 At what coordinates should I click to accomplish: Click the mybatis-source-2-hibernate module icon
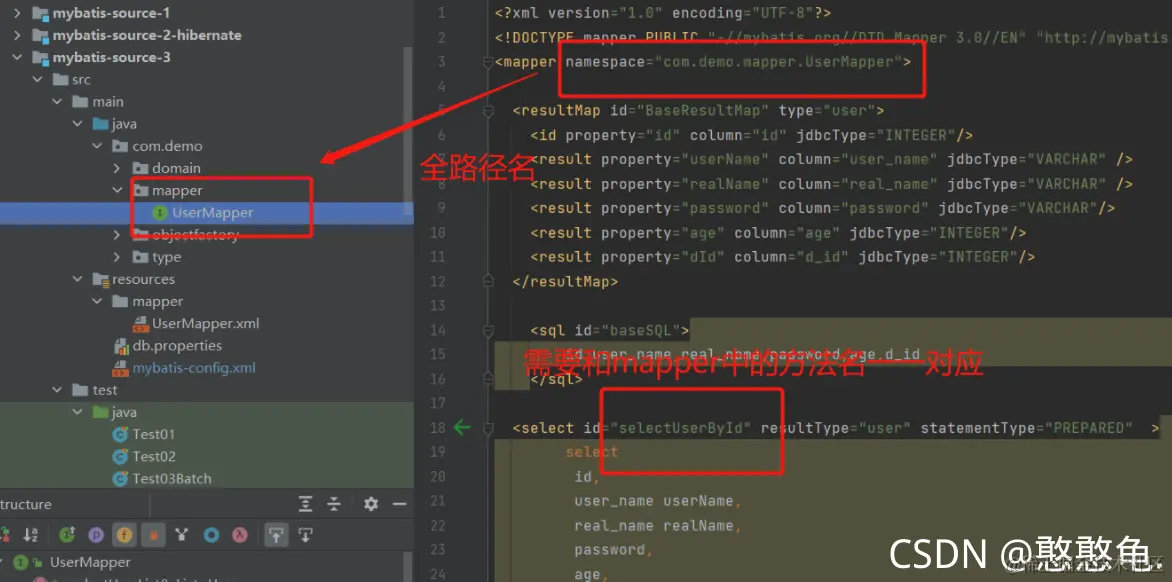[40, 36]
